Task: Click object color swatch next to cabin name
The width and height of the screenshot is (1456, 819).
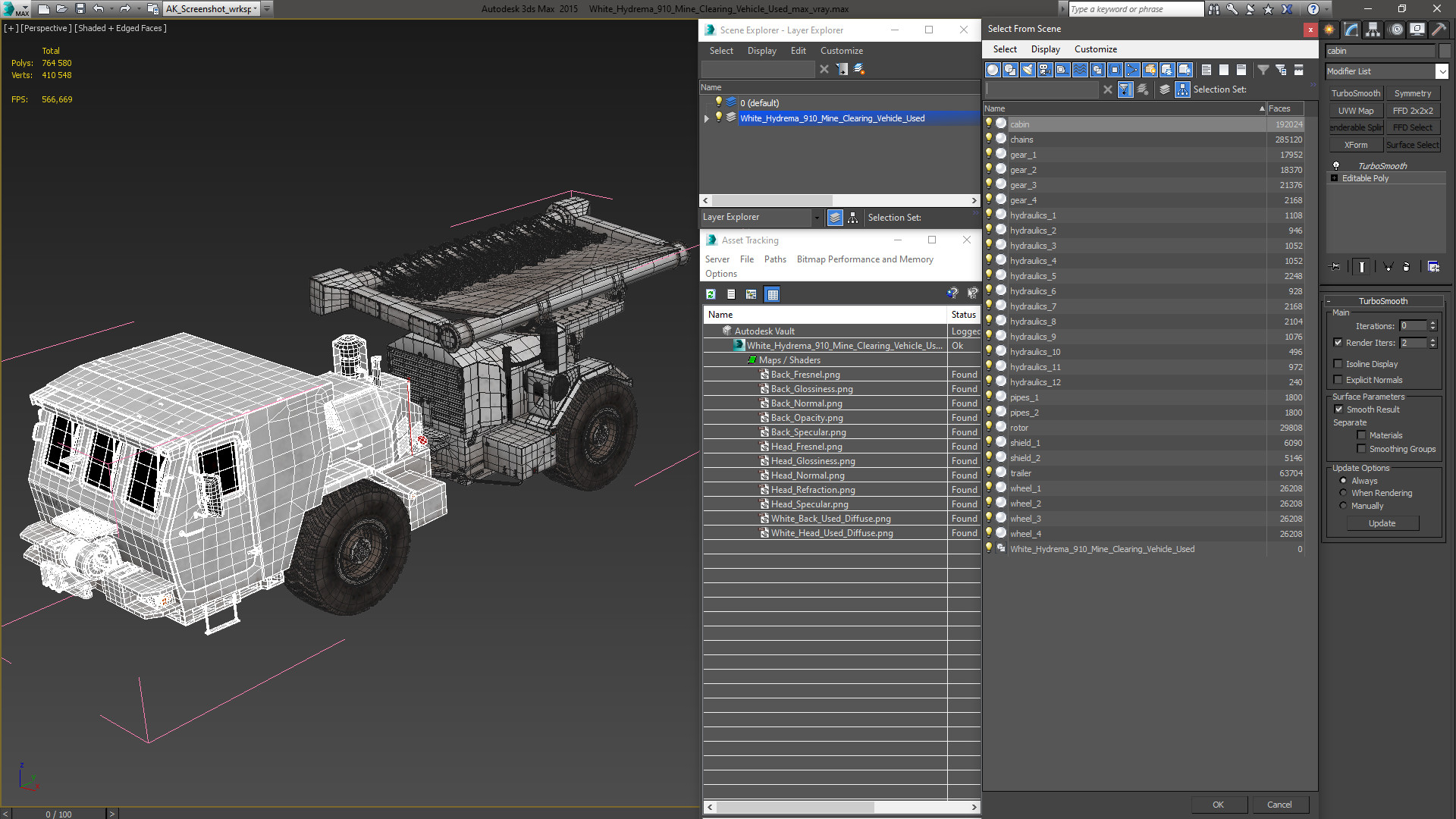Action: [x=1445, y=51]
